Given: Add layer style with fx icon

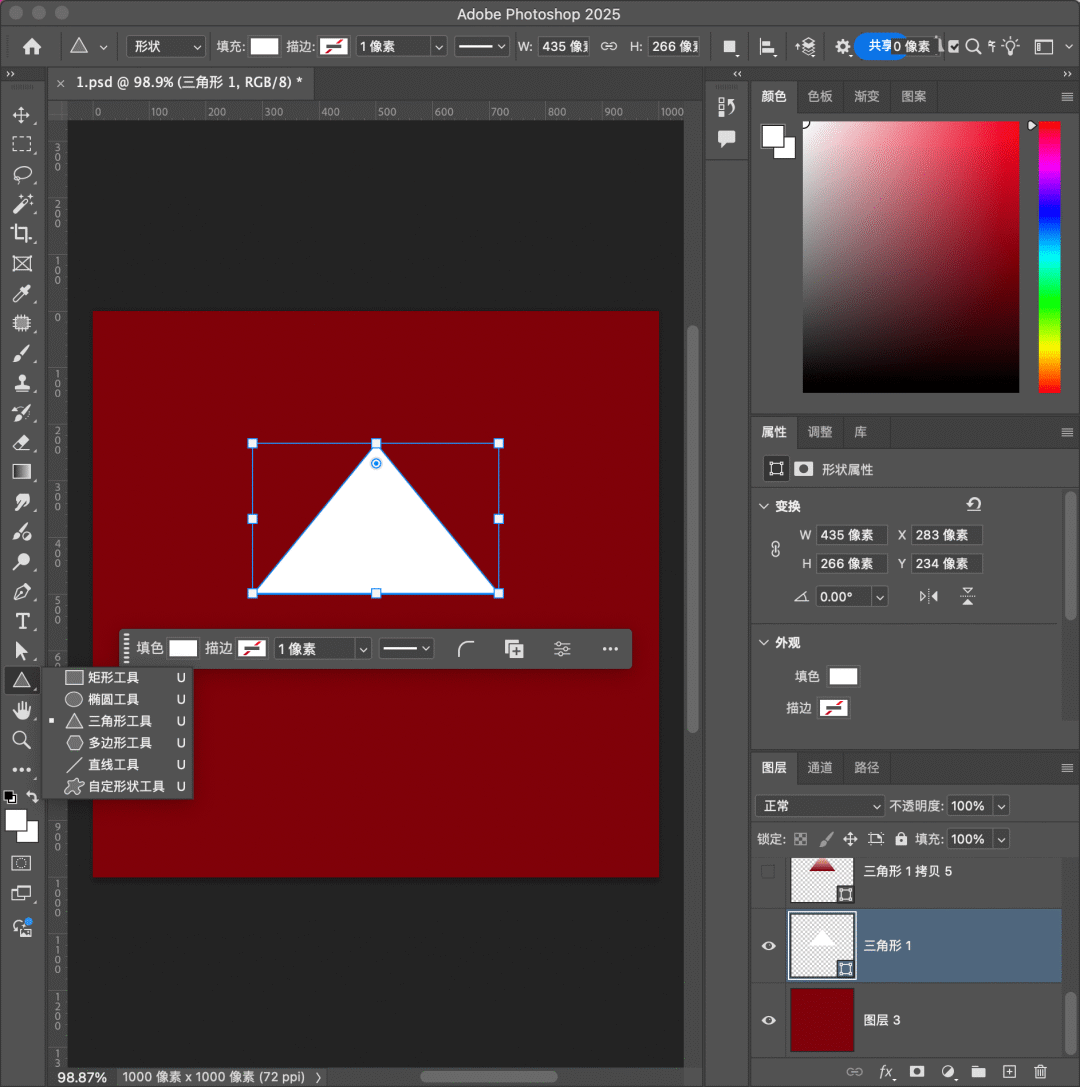Looking at the screenshot, I should pos(886,1071).
